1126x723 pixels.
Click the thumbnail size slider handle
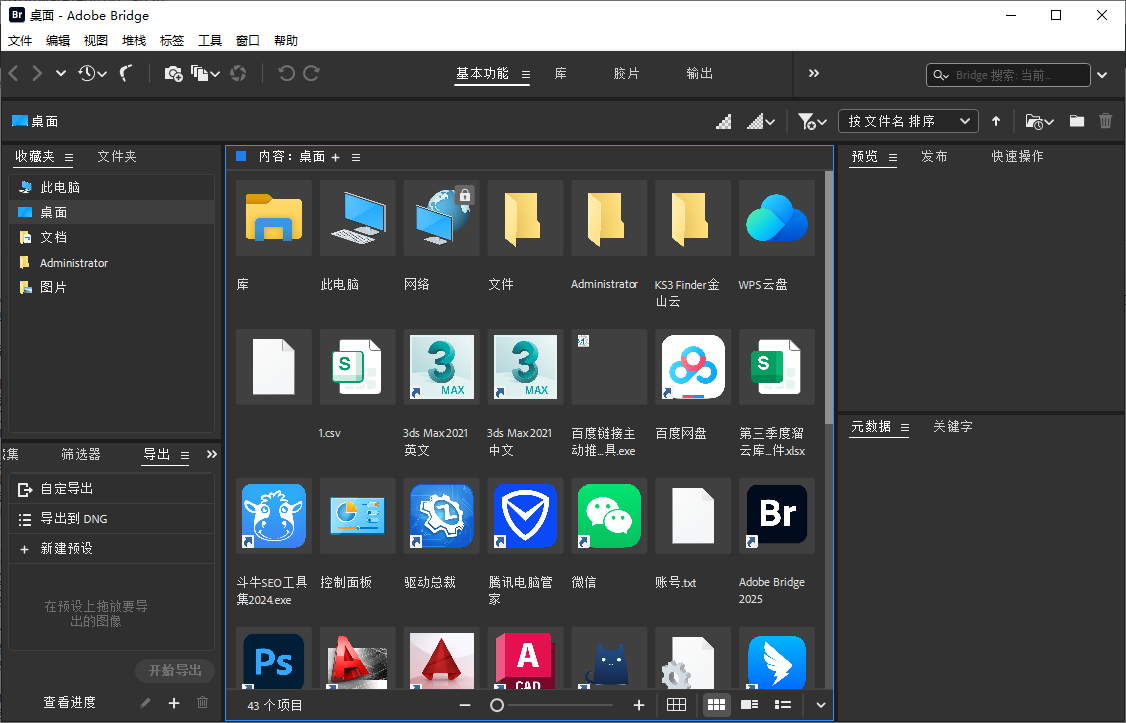(x=496, y=705)
